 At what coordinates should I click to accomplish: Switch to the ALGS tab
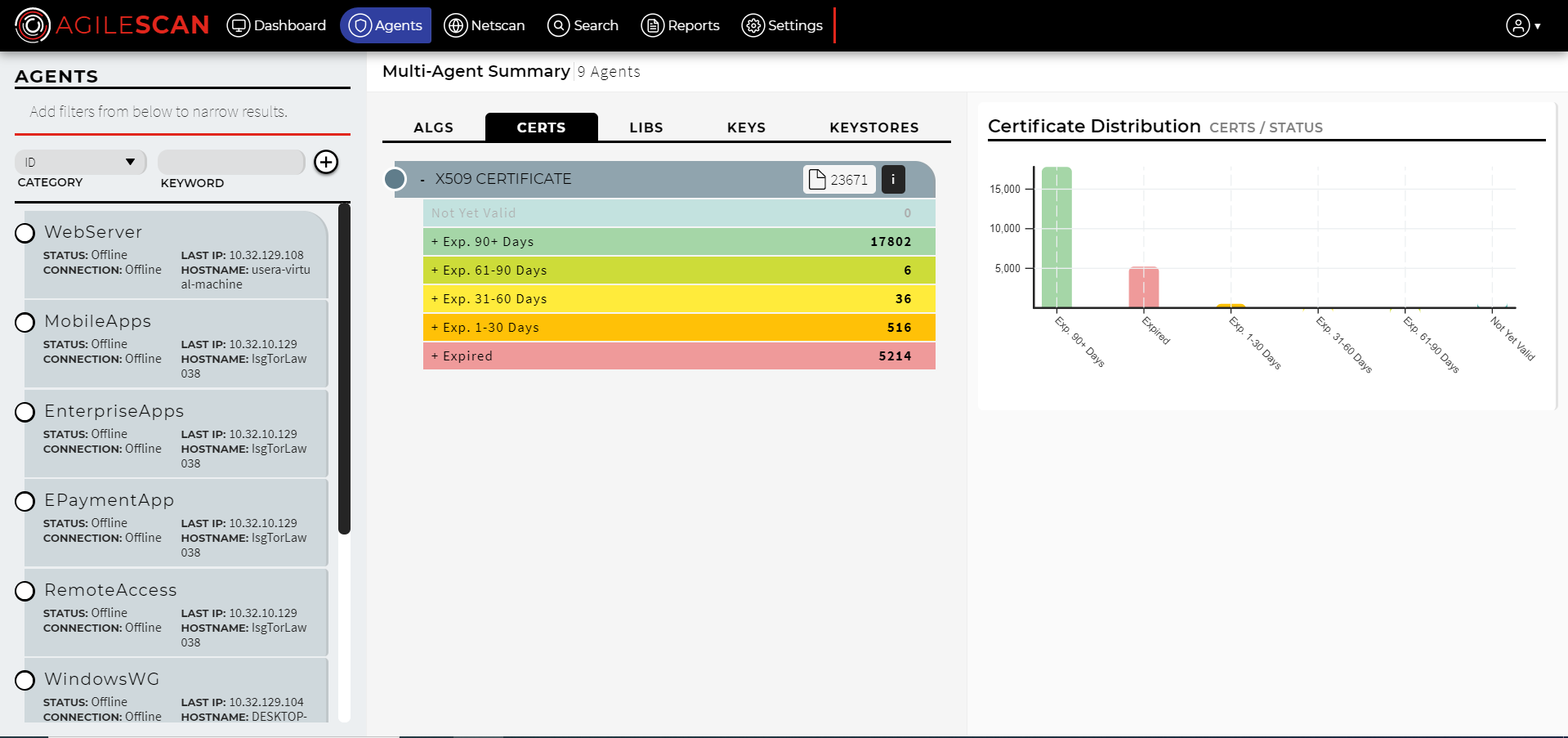tap(433, 127)
